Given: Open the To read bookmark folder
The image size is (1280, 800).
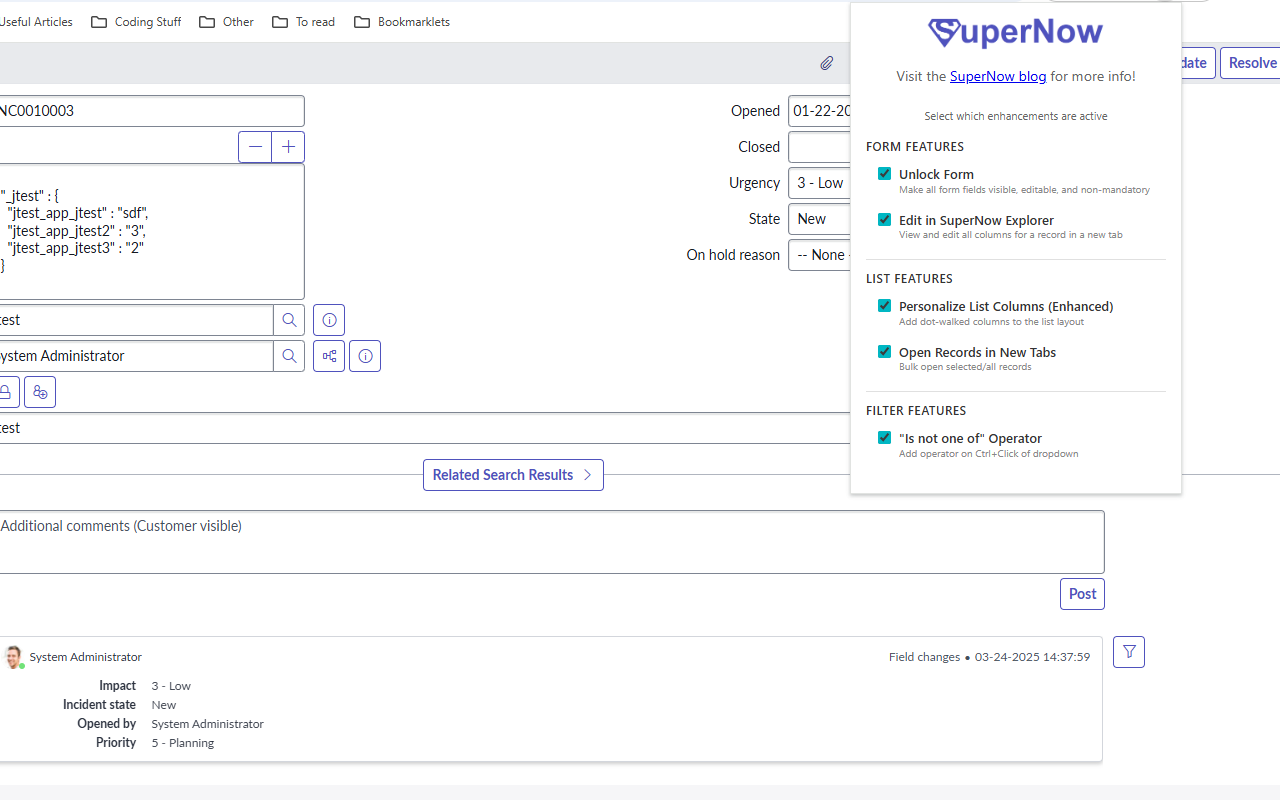Looking at the screenshot, I should click(303, 22).
